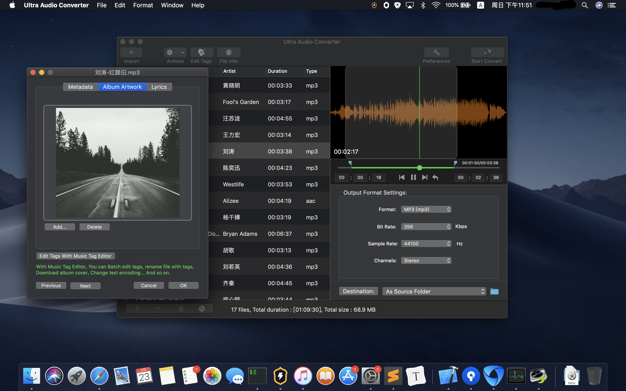Image resolution: width=626 pixels, height=391 pixels.
Task: Open the File Info toolbar icon
Action: 229,52
